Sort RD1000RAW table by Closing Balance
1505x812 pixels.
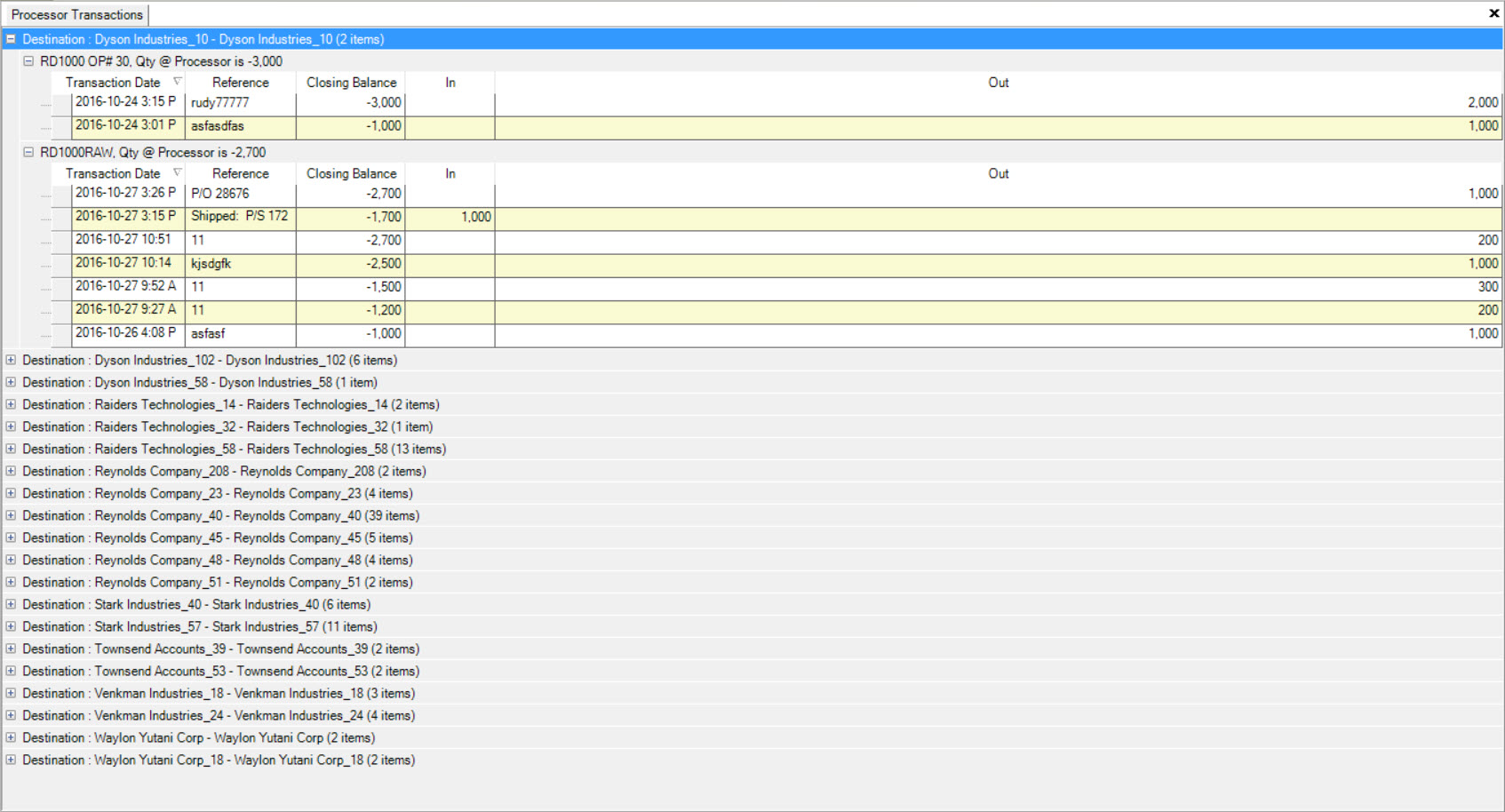pos(351,173)
